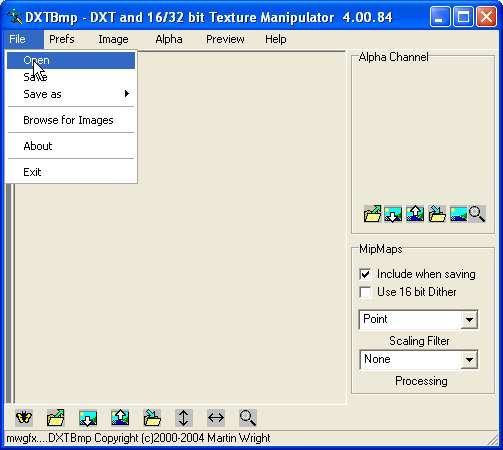
Task: Open the Preview menu
Action: (225, 39)
